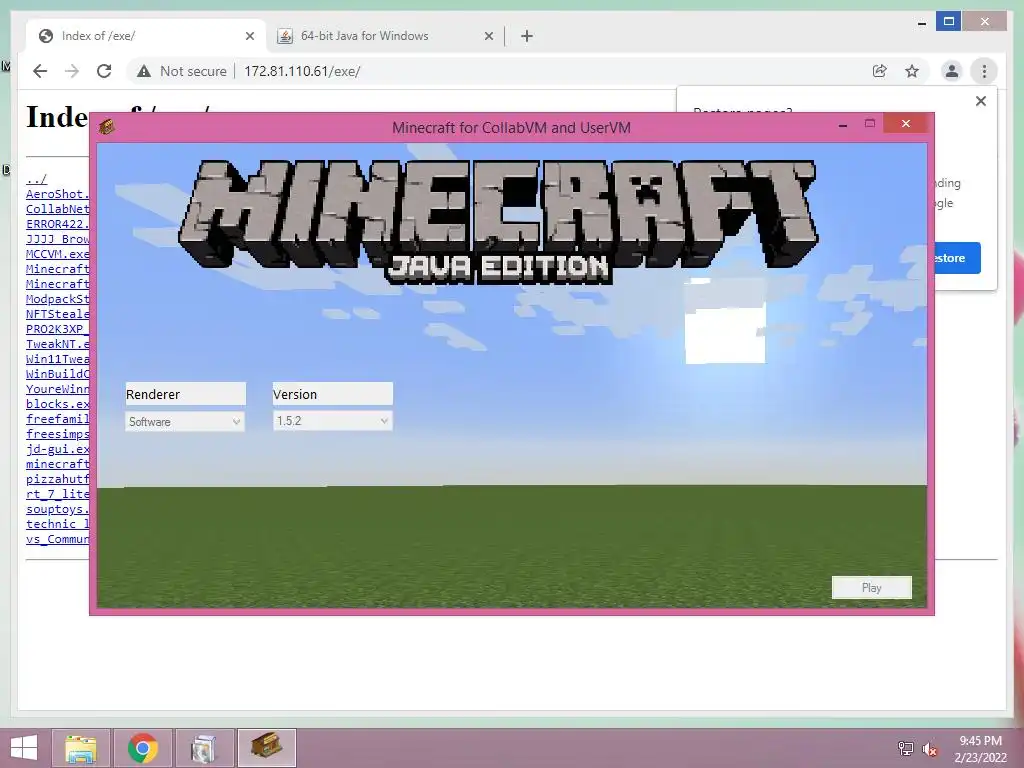Click the Minecraft launcher title bar chest icon
This screenshot has width=1024, height=768.
pyautogui.click(x=107, y=126)
